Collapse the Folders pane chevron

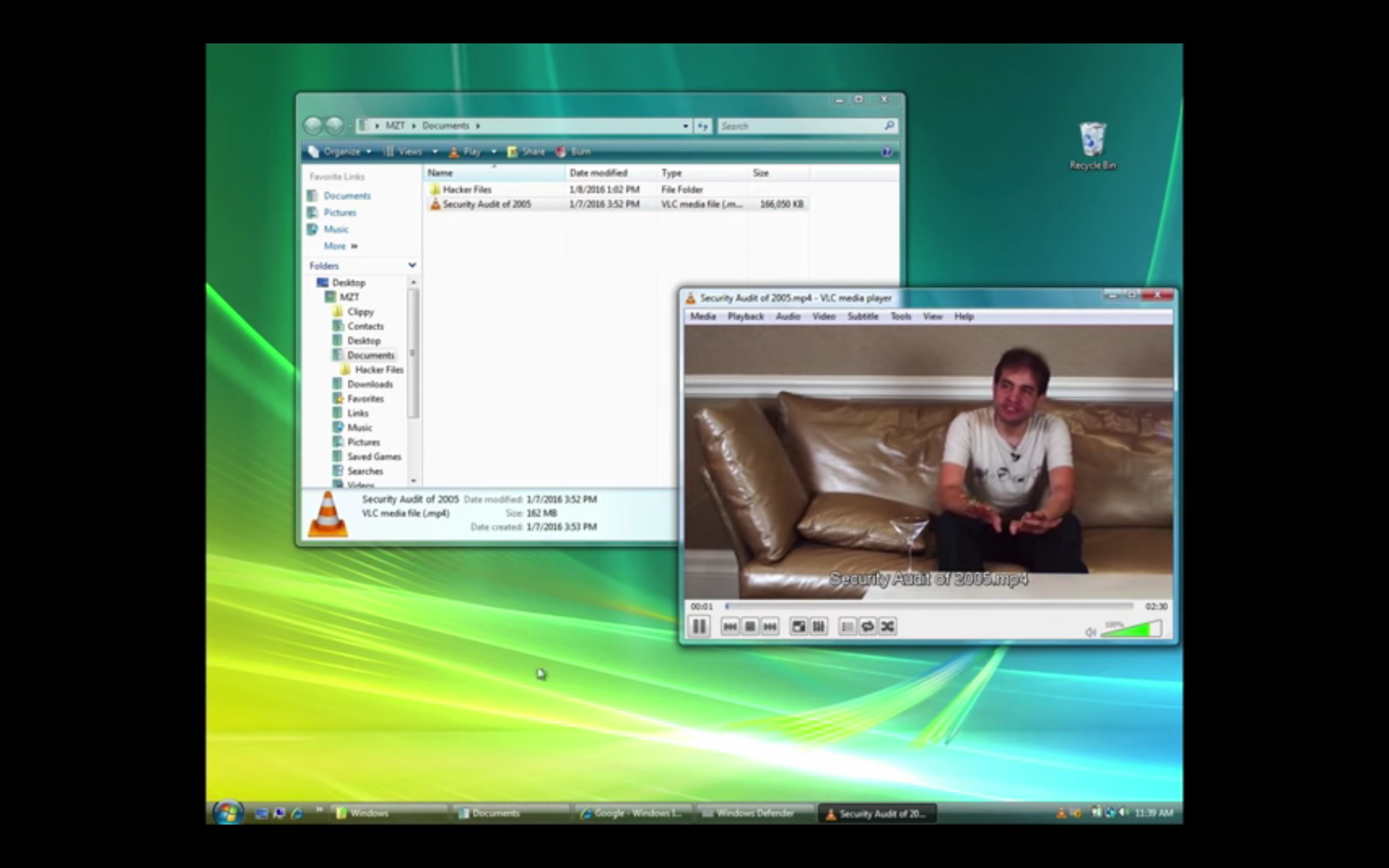[x=412, y=265]
